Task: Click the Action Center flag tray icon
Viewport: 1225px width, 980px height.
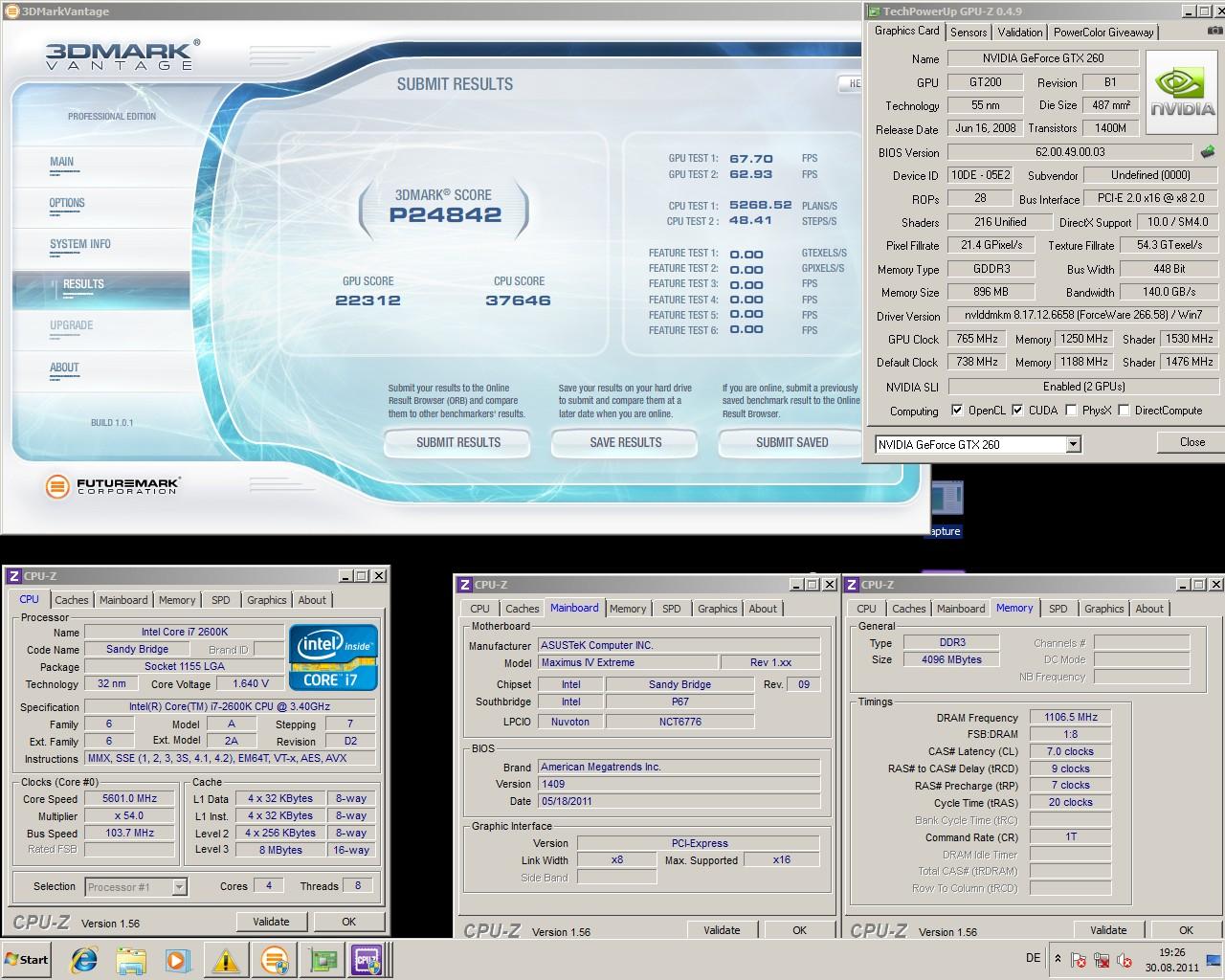Action: pos(1079,959)
